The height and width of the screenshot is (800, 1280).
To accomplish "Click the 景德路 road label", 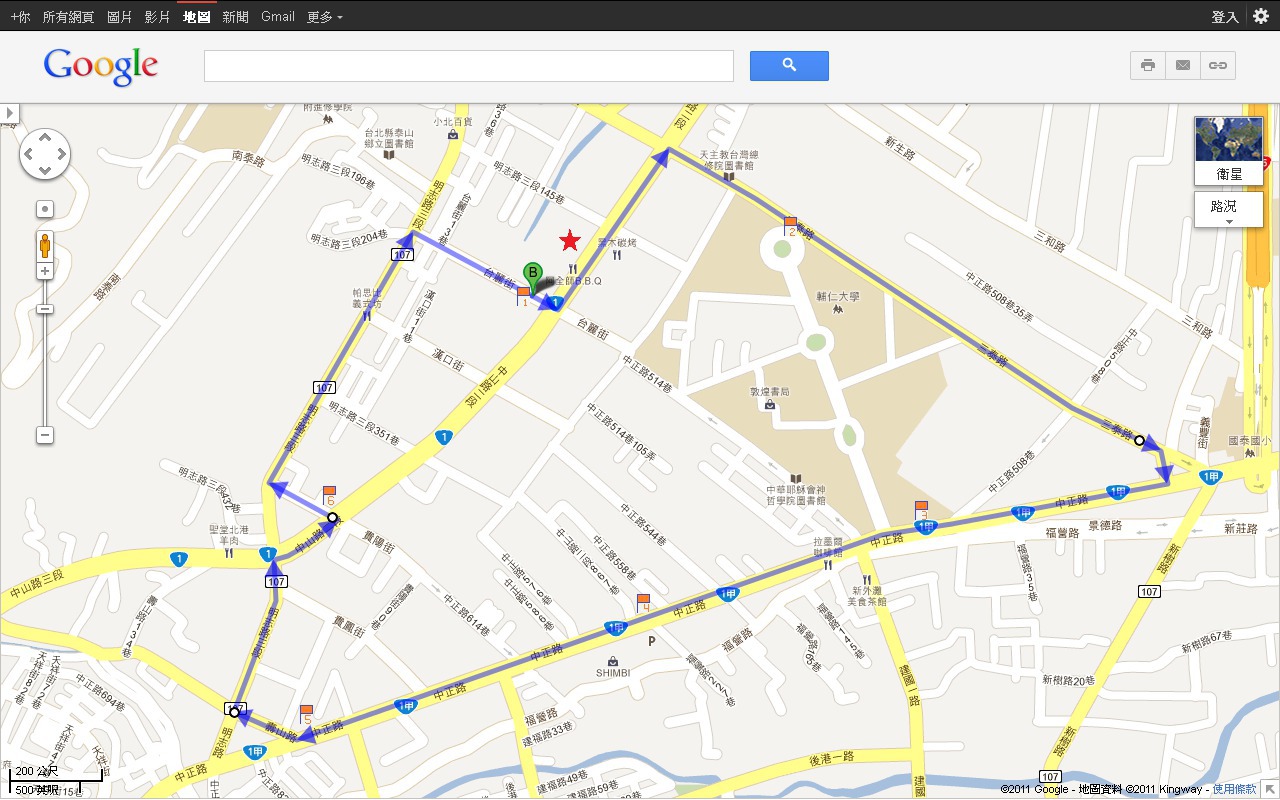I will tap(1105, 524).
